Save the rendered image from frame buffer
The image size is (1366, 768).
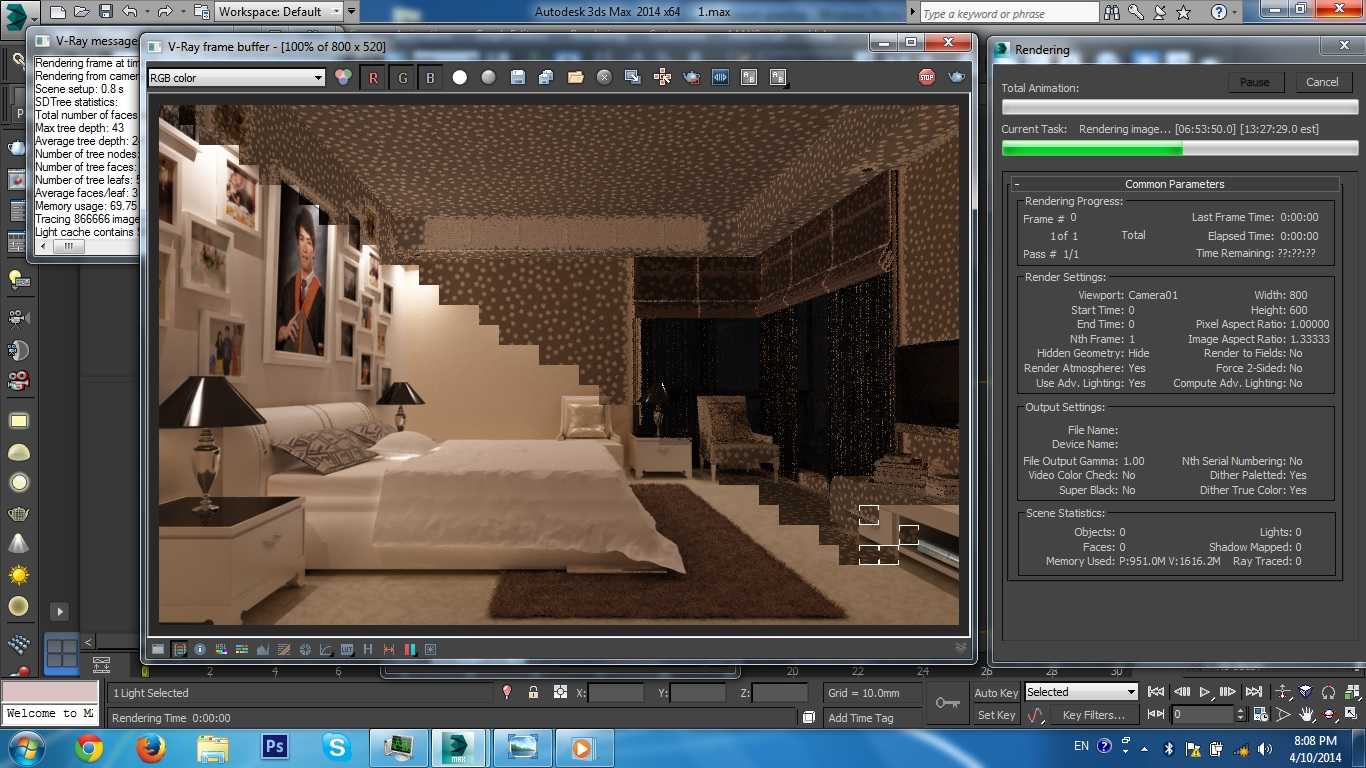coord(517,77)
